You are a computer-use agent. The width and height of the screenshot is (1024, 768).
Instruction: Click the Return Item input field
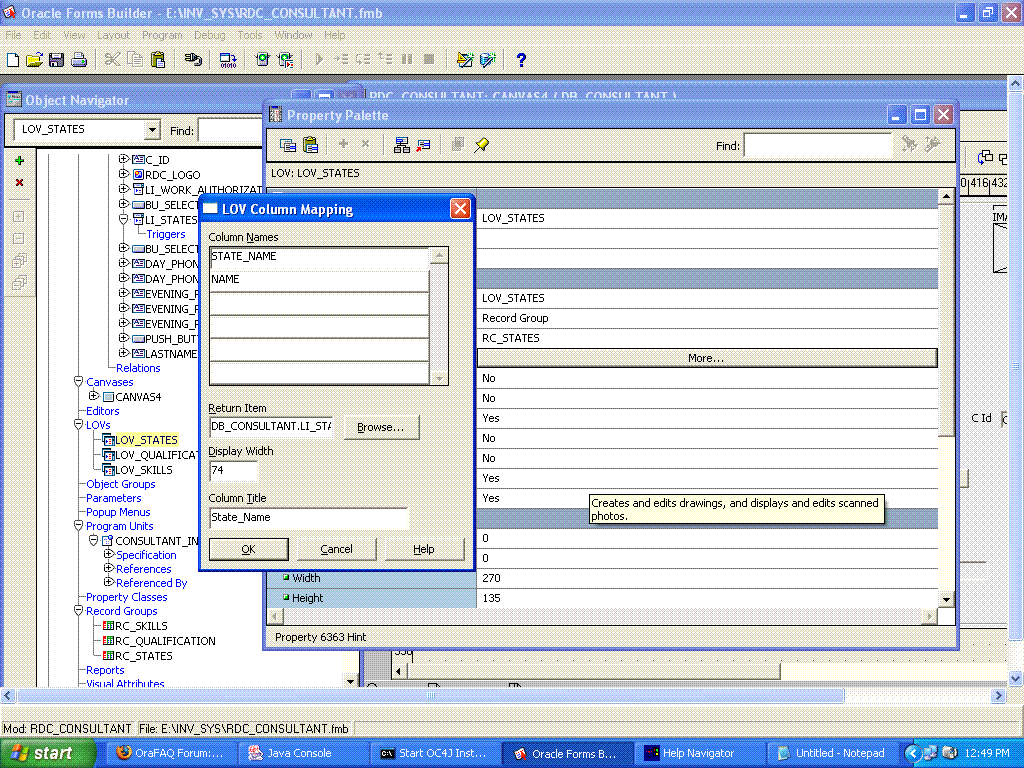[271, 426]
